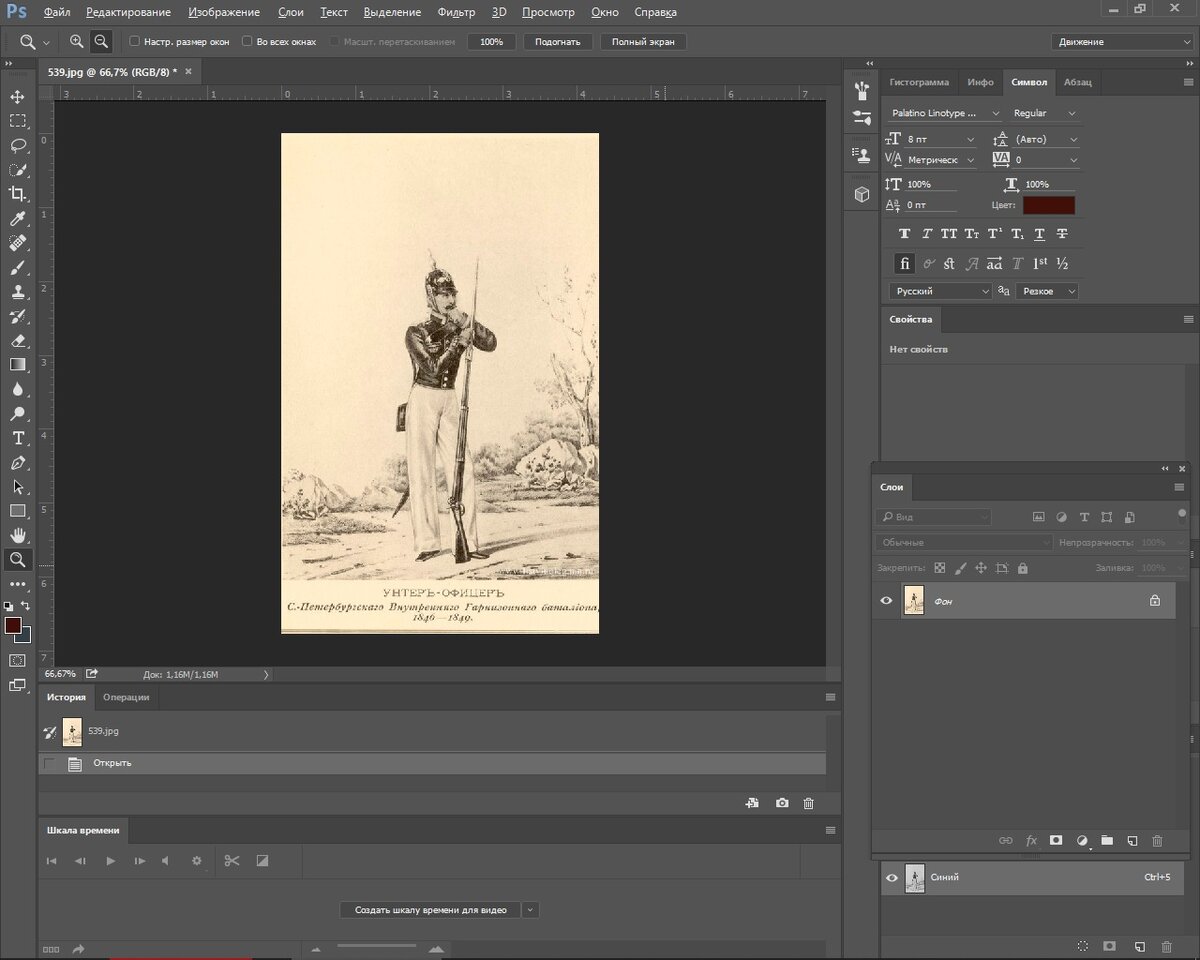
Task: Open the Изображение menu
Action: pos(224,12)
